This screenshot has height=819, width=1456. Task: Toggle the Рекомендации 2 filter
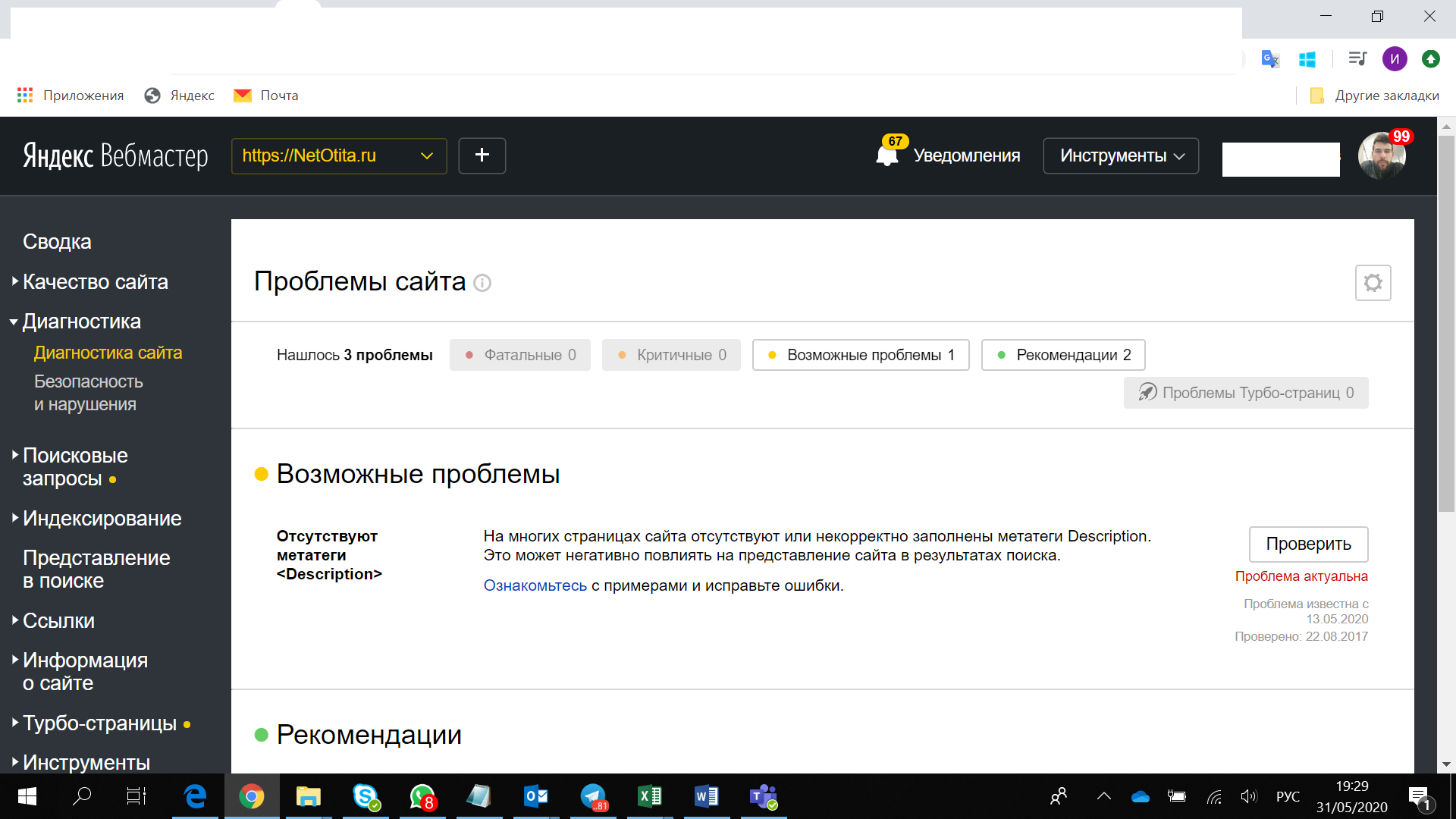coord(1063,355)
